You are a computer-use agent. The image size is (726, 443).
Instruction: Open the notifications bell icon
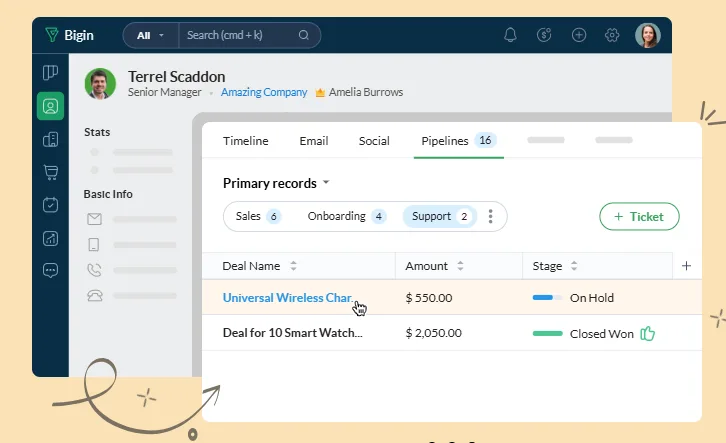click(510, 35)
